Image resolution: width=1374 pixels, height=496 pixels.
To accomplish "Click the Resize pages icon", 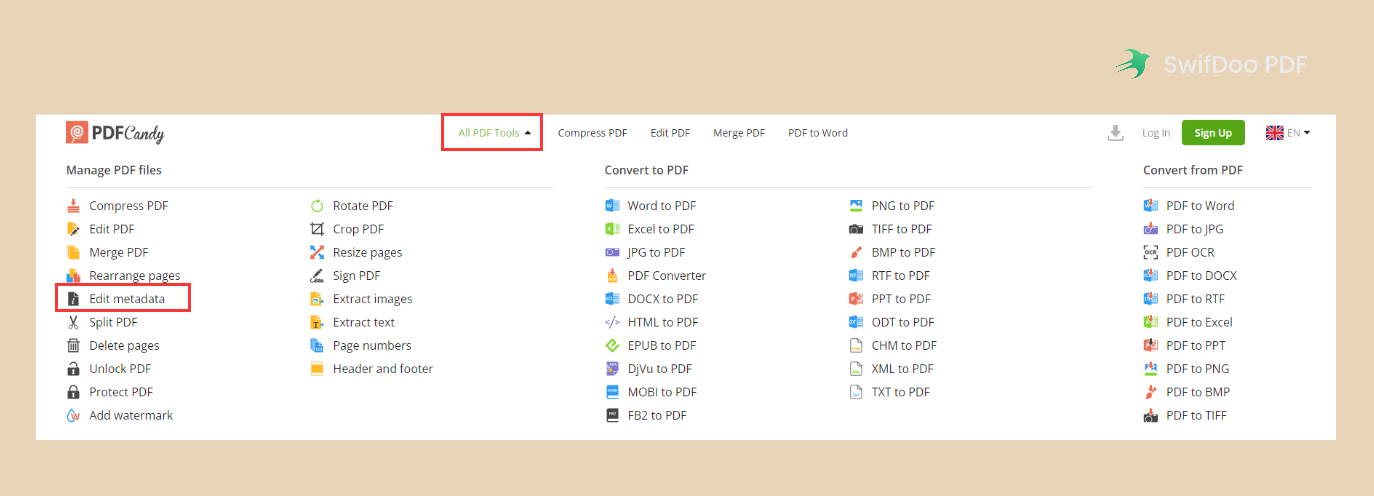I will 317,252.
